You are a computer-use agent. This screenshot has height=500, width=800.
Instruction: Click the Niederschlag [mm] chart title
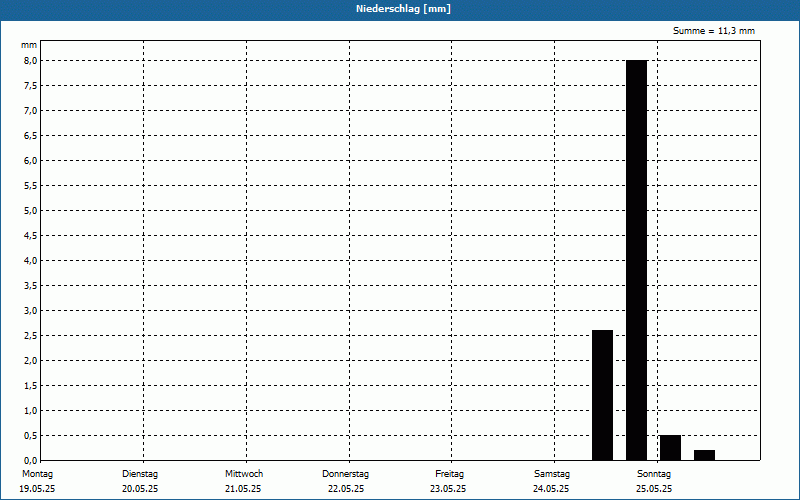403,9
